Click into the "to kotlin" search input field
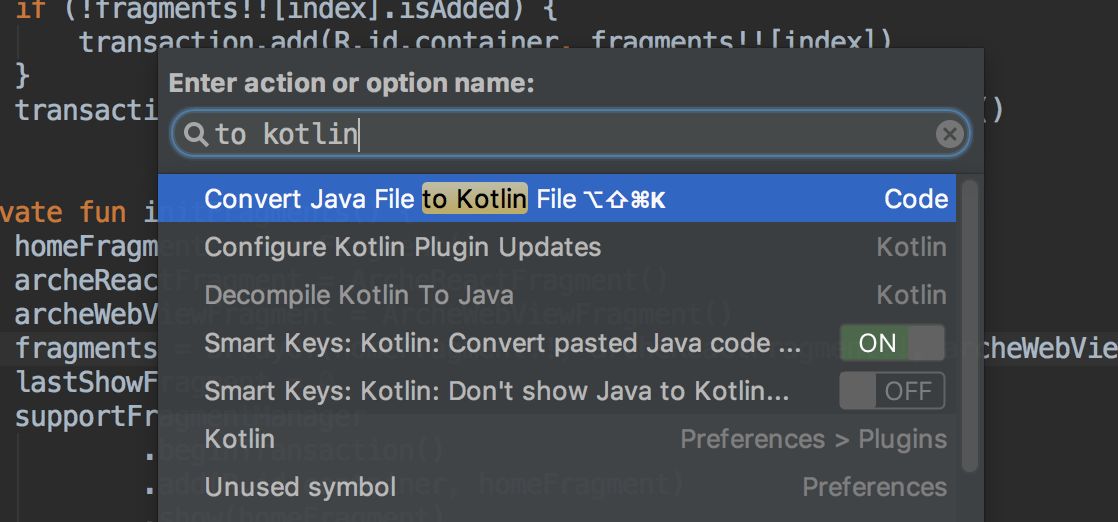Viewport: 1118px width, 522px height. (570, 134)
